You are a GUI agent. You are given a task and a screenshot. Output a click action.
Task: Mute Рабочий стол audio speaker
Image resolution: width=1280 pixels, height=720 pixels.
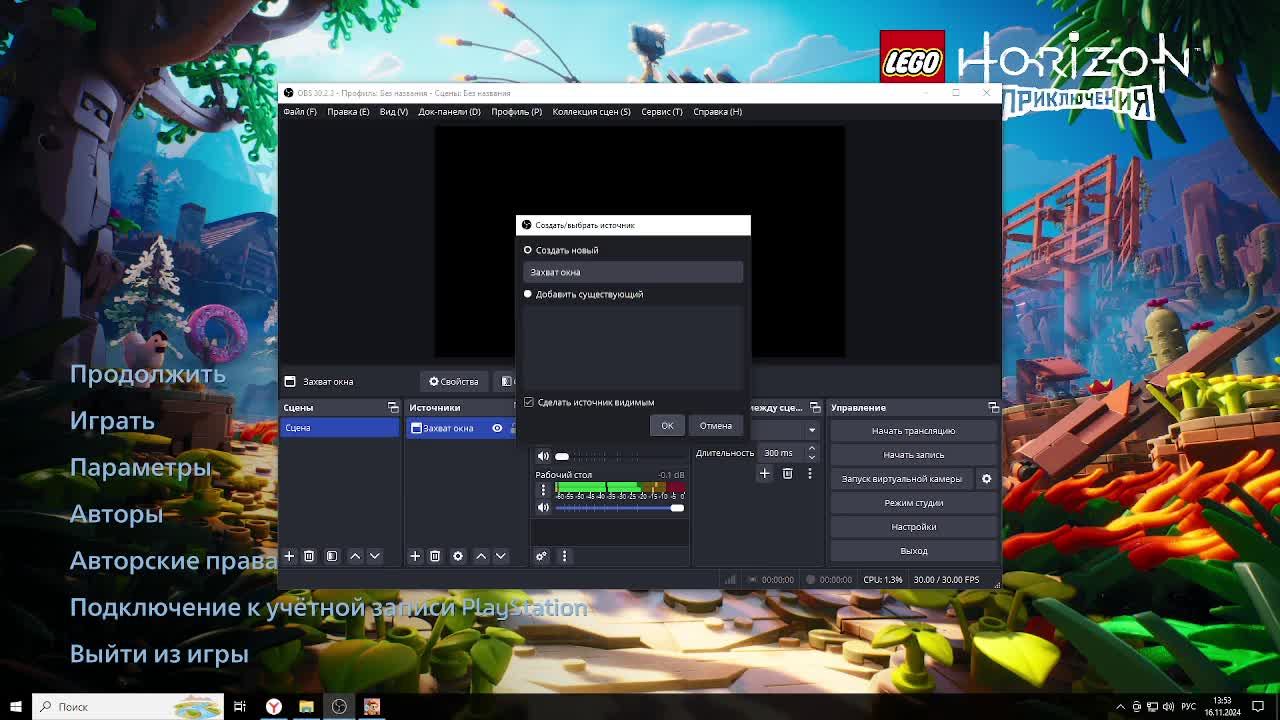(x=543, y=507)
